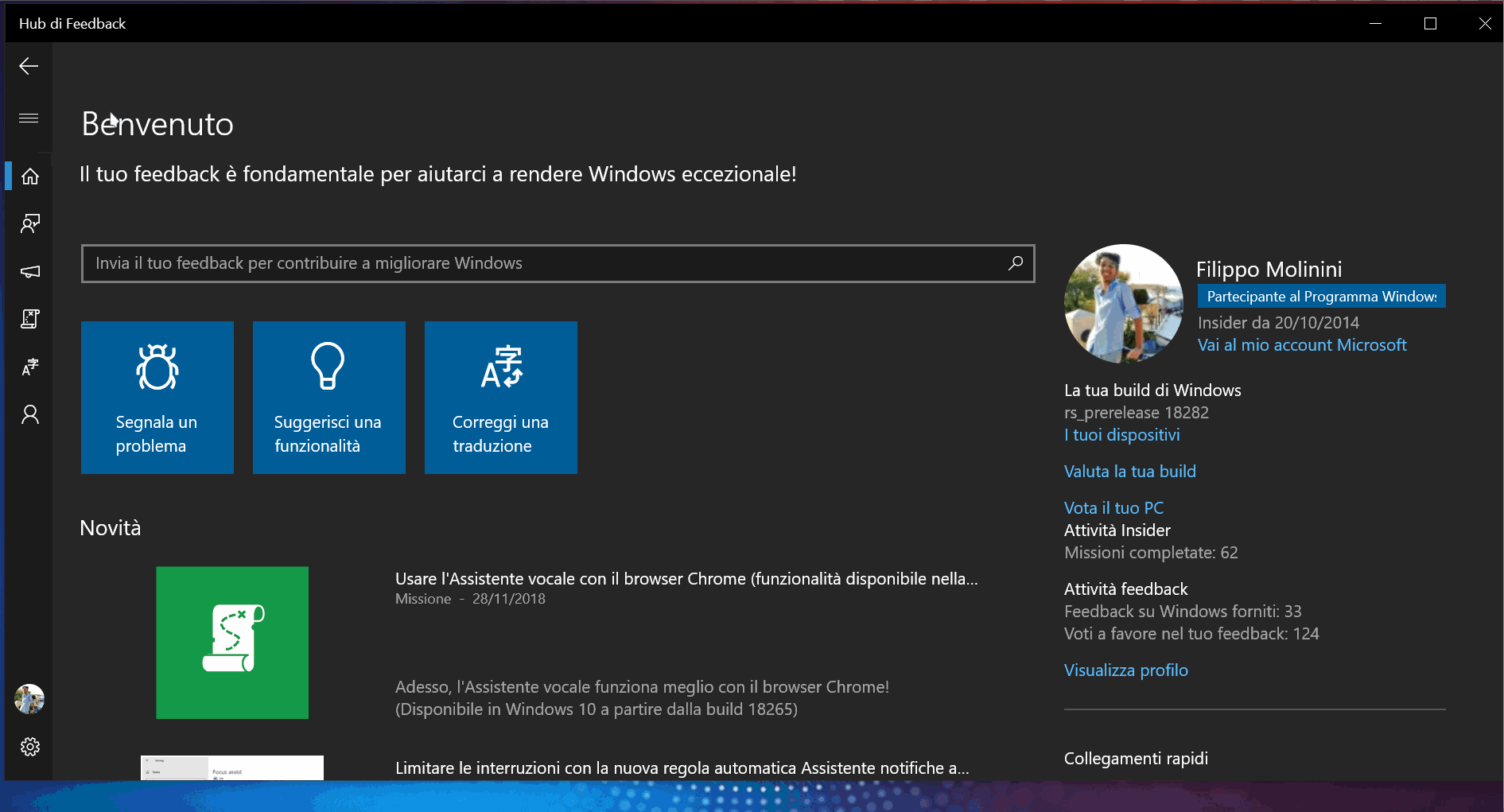Viewport: 1504px width, 812px height.
Task: Click Filippo Molinini profile picture
Action: (1124, 304)
